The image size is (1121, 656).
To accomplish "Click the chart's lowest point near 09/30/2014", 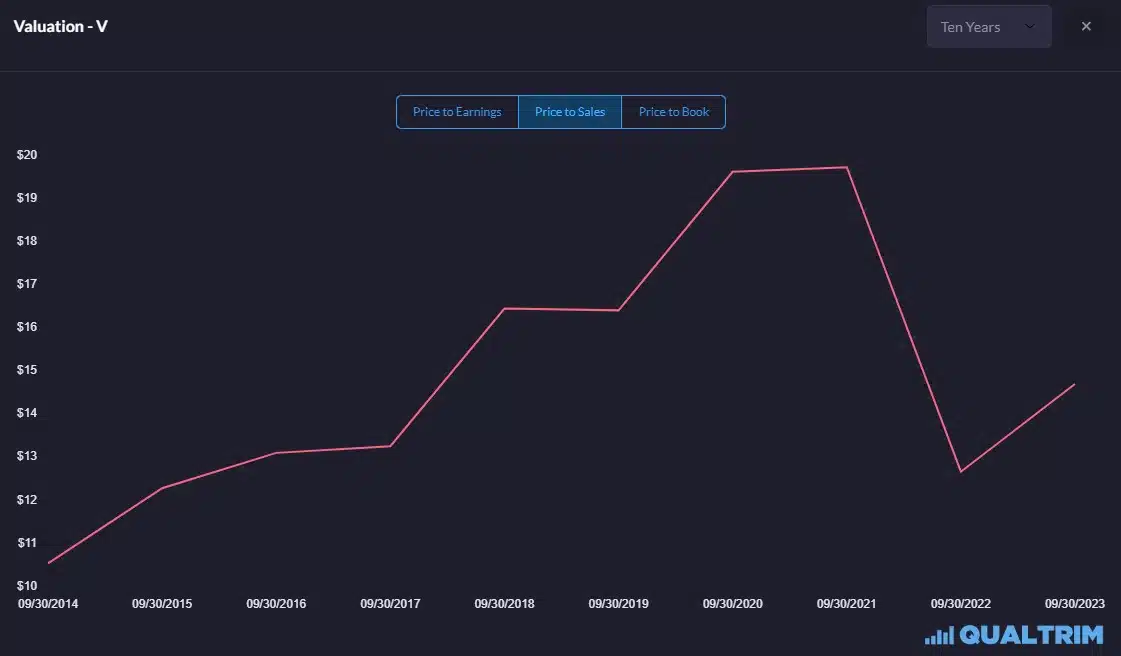I will (48, 565).
